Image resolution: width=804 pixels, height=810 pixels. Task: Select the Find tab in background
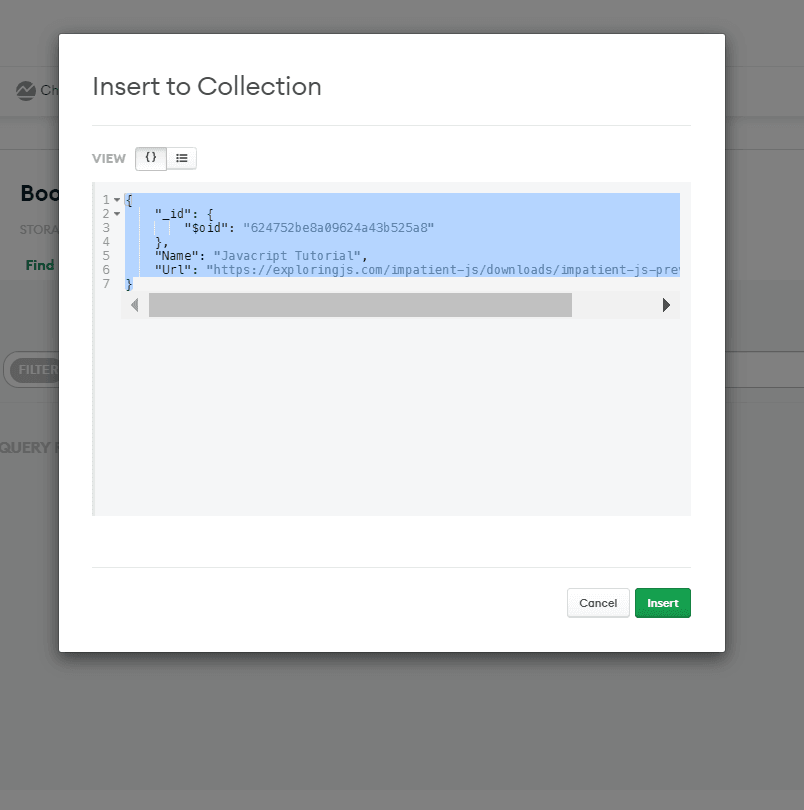[40, 265]
